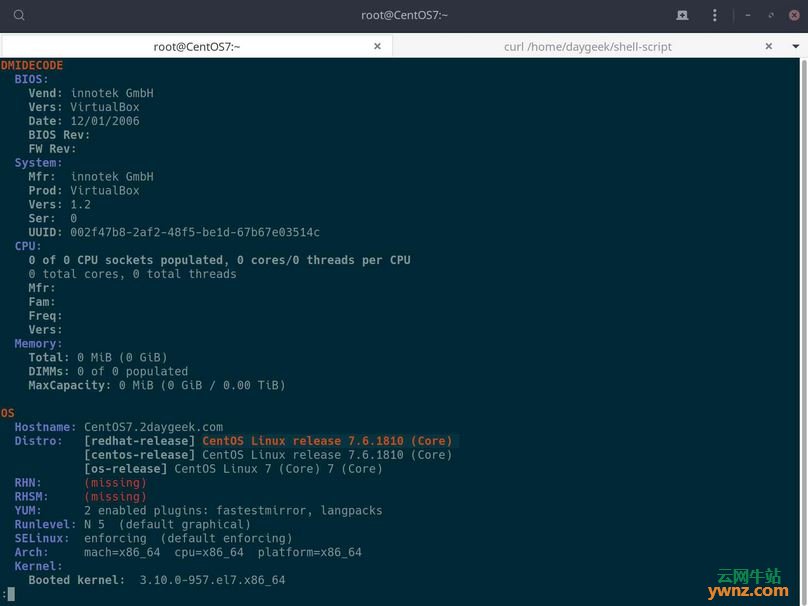808x606 pixels.
Task: Click the DIMMs 0 of 0 populated line
Action: pos(108,372)
